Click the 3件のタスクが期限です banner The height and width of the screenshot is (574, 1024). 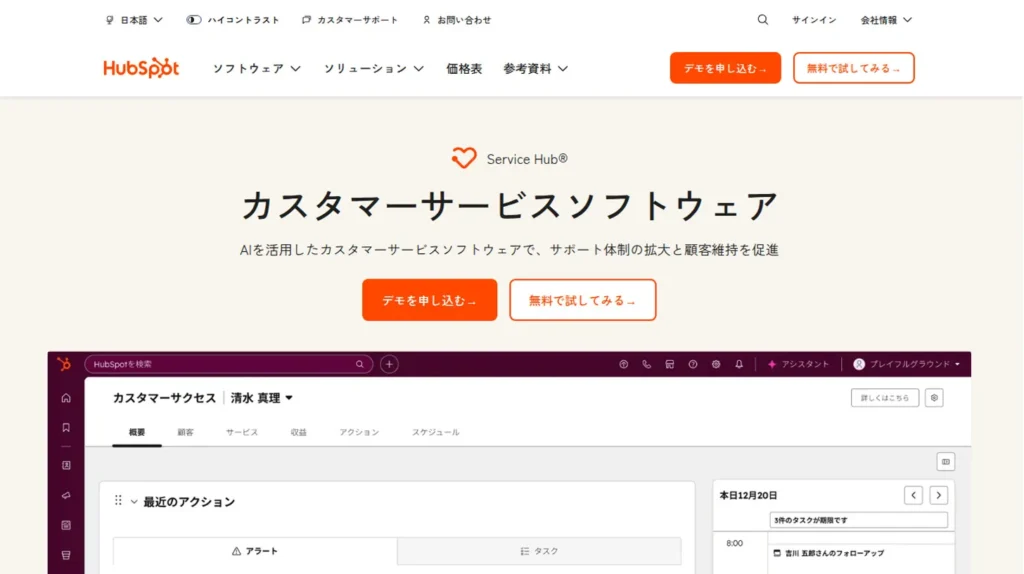[x=858, y=520]
